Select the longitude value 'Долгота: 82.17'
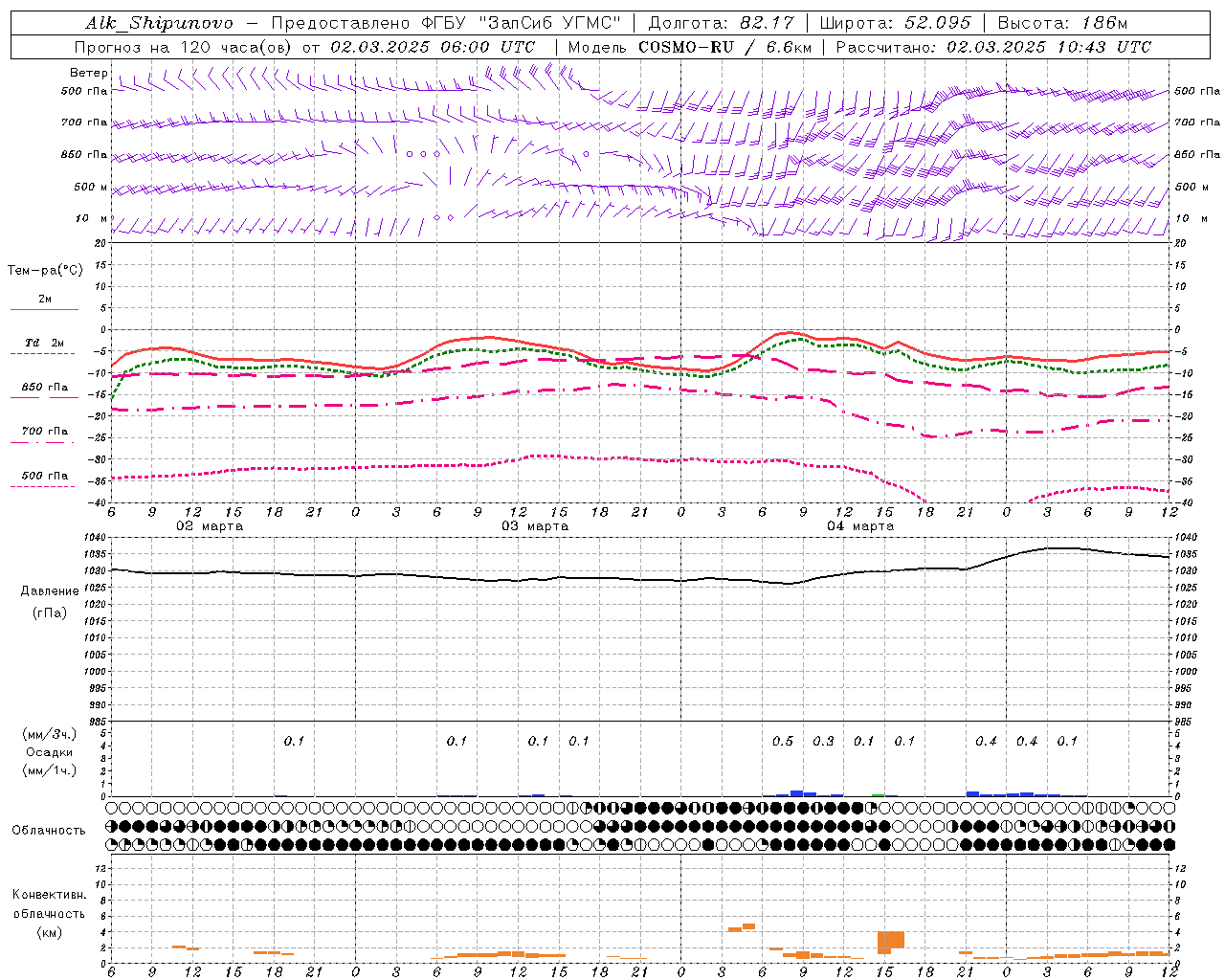This screenshot has height=980, width=1225. click(x=720, y=23)
